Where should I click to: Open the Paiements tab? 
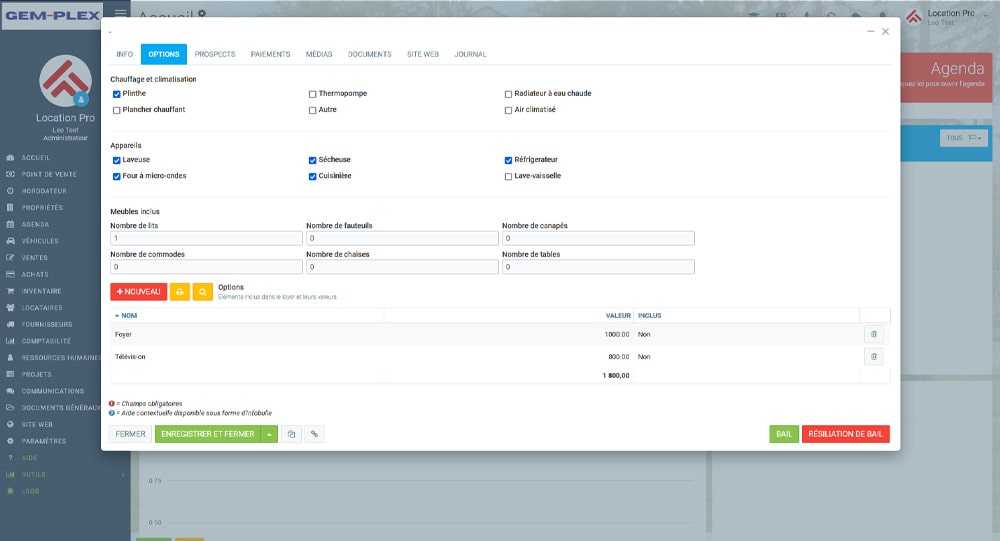tap(271, 54)
